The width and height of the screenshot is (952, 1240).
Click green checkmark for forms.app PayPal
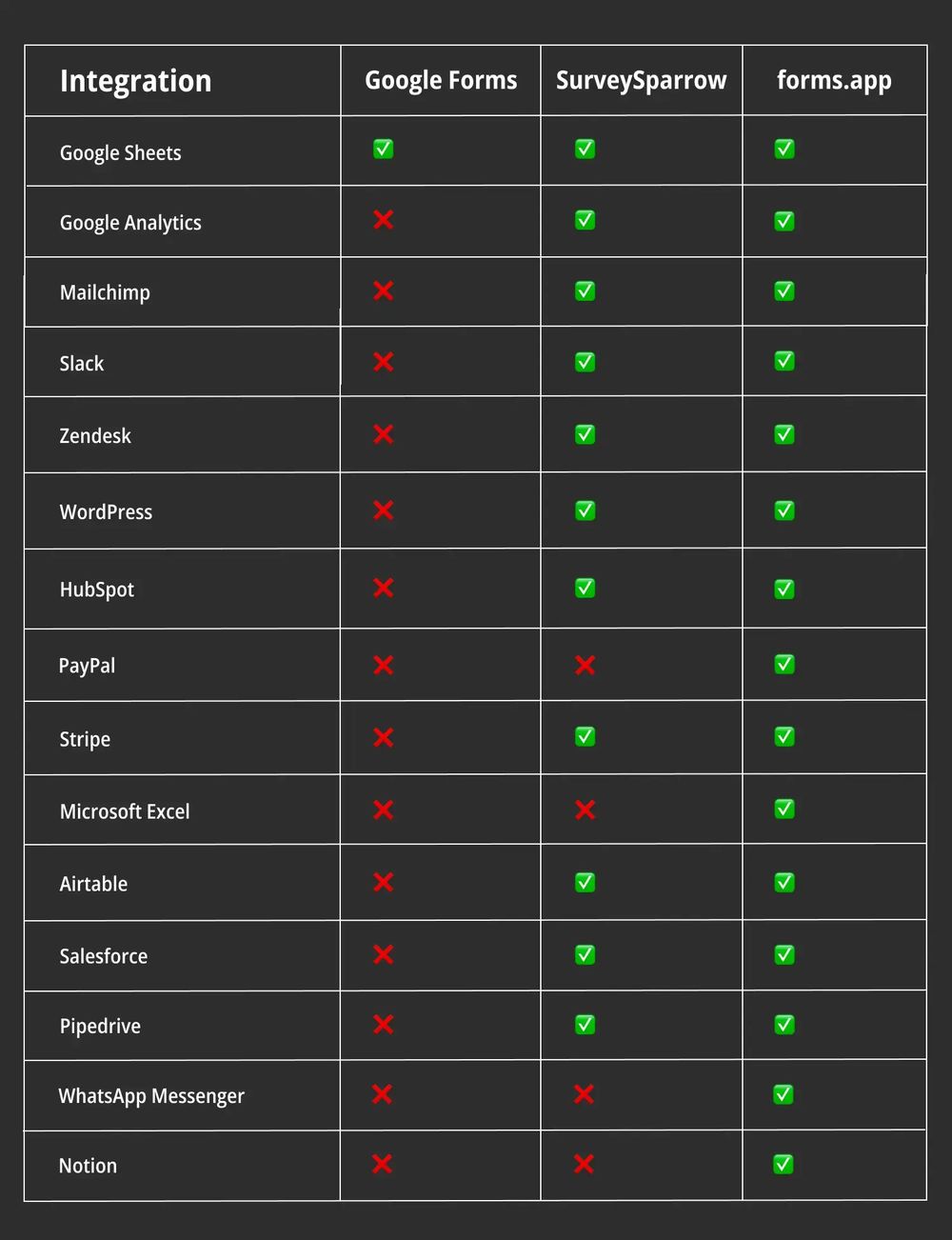pos(784,664)
